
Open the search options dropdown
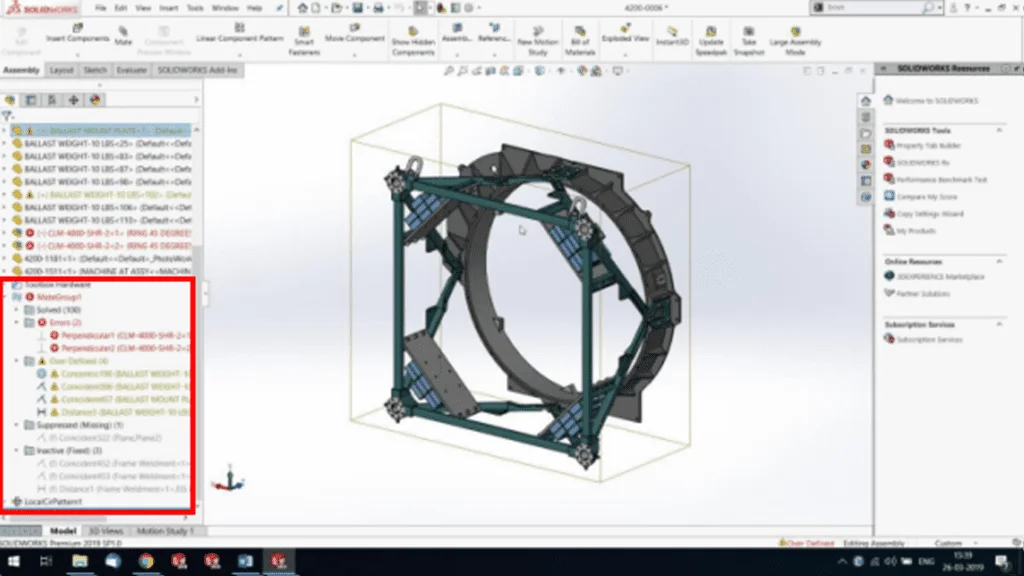(x=939, y=8)
